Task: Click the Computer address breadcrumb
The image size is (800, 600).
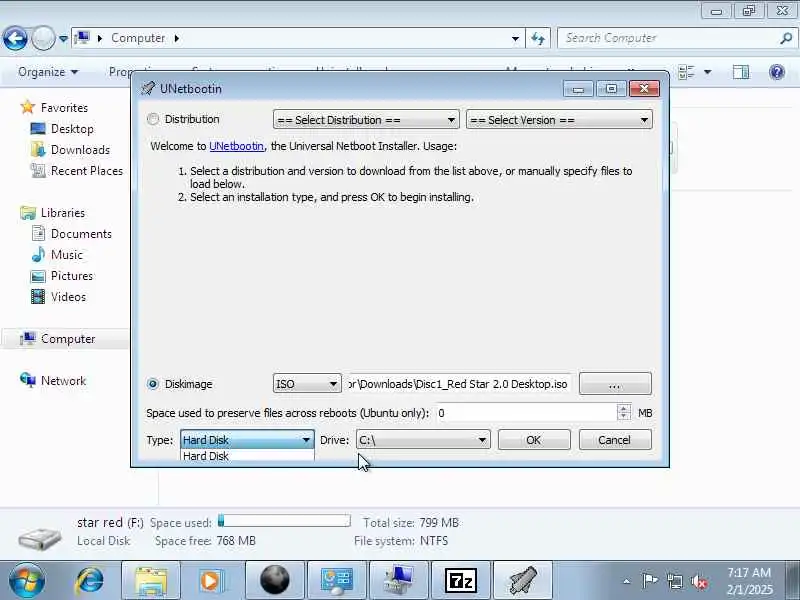Action: (138, 38)
